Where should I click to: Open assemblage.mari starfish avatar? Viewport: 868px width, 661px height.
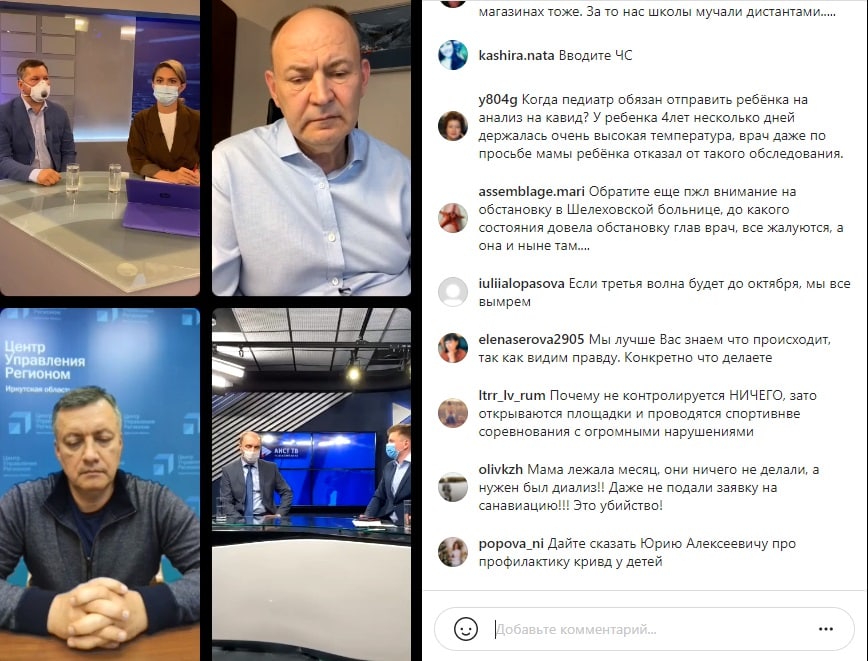click(x=453, y=218)
